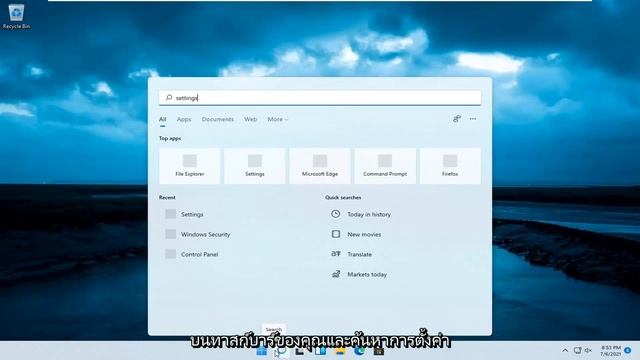Screen dimensions: 640x360
Task: Open File Explorer from Top apps
Action: click(189, 166)
